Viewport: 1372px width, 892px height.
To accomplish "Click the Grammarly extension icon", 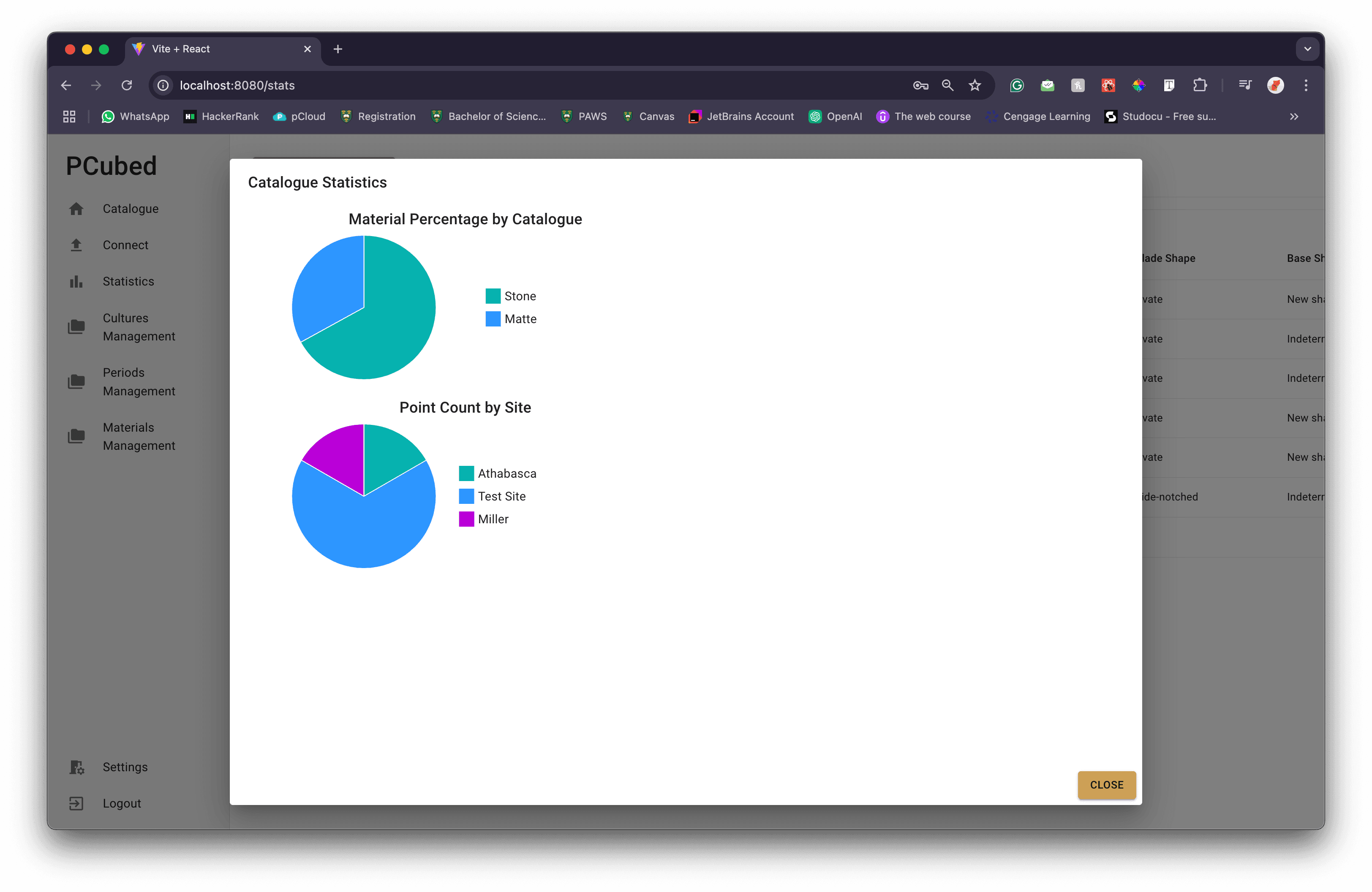I will coord(1017,85).
